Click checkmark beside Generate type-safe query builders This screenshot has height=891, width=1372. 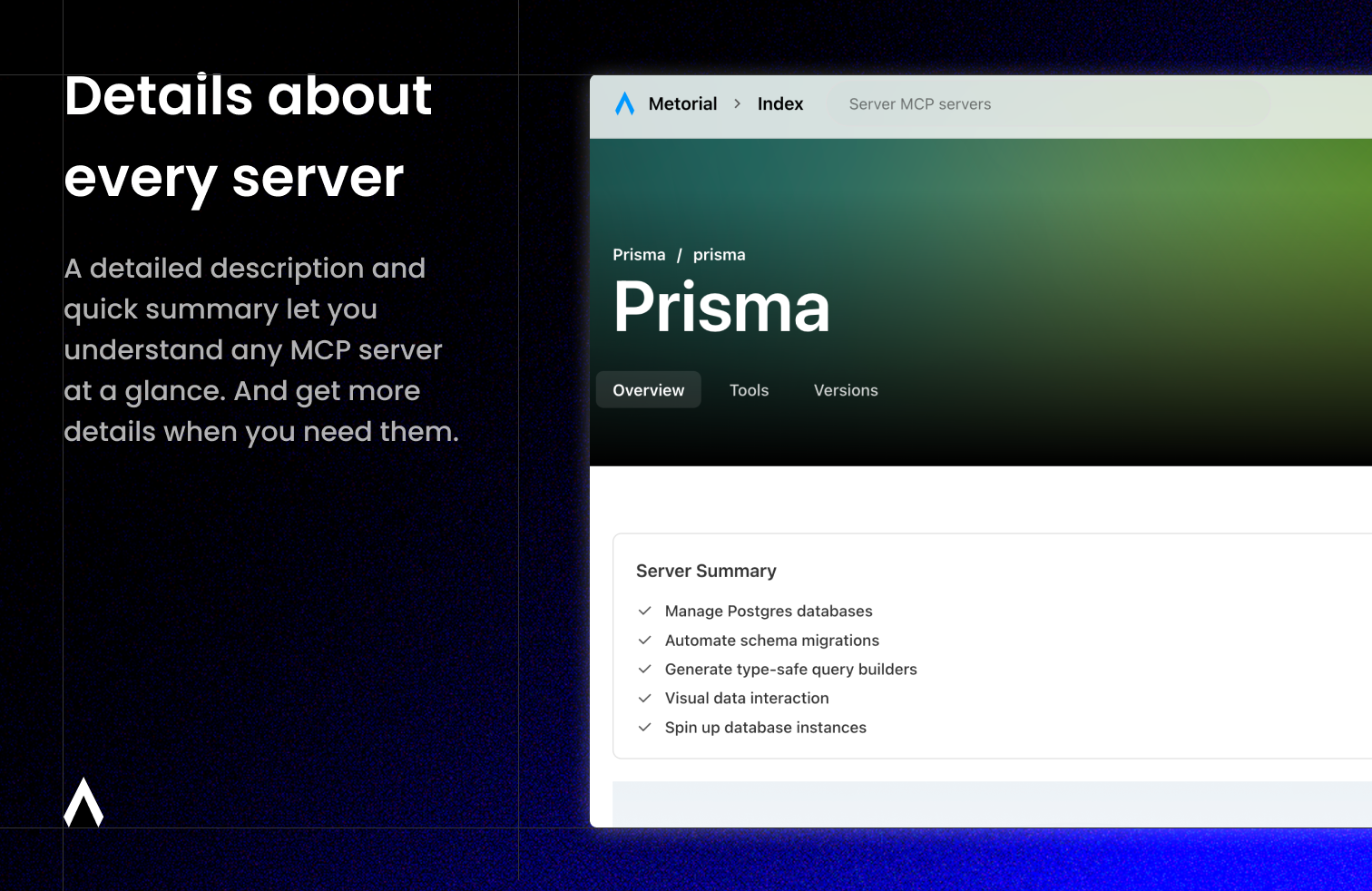[645, 669]
